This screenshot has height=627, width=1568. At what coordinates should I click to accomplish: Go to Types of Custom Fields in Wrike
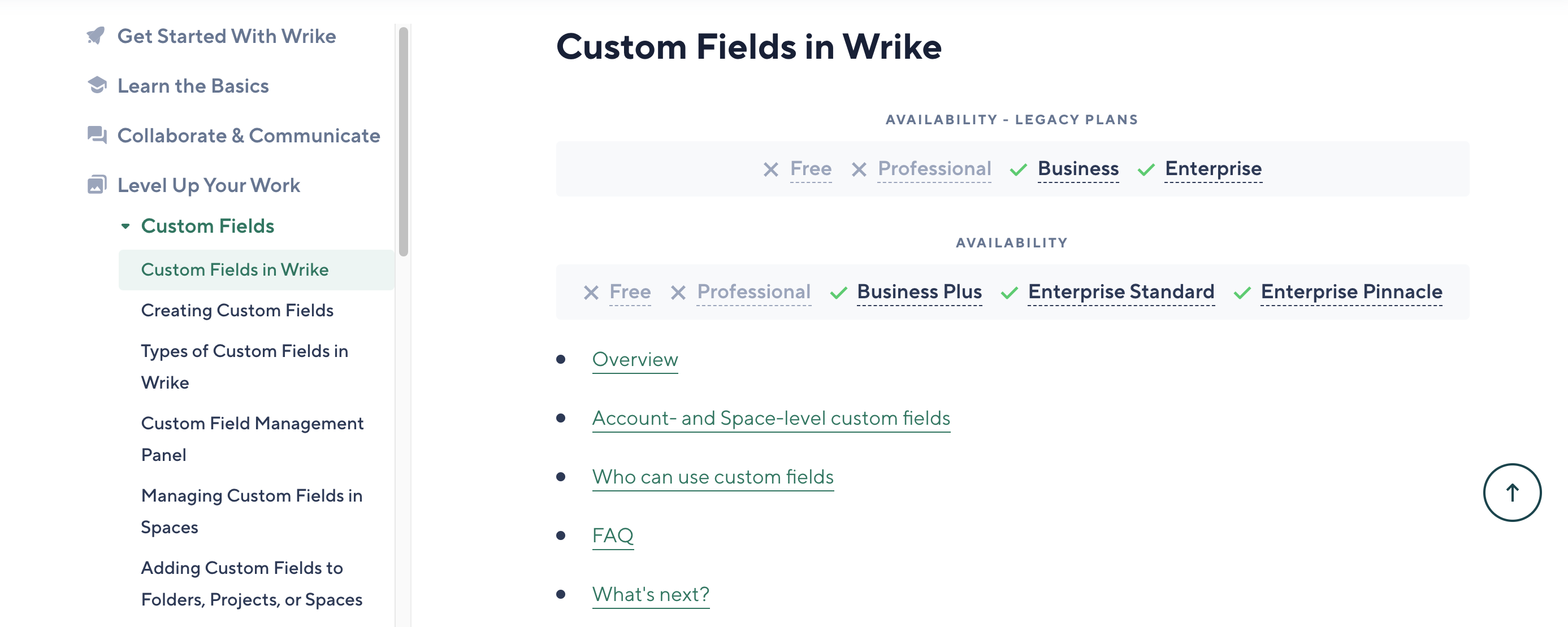click(244, 366)
